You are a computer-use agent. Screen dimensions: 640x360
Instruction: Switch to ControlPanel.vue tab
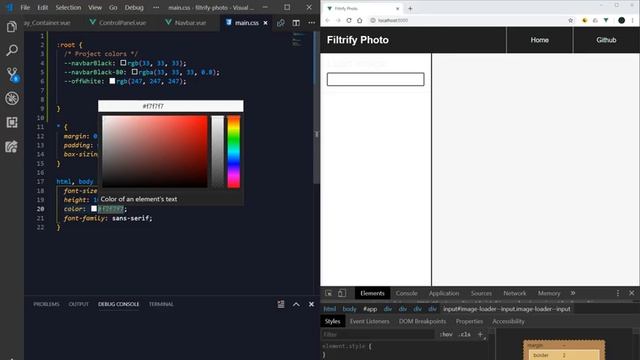[118, 23]
